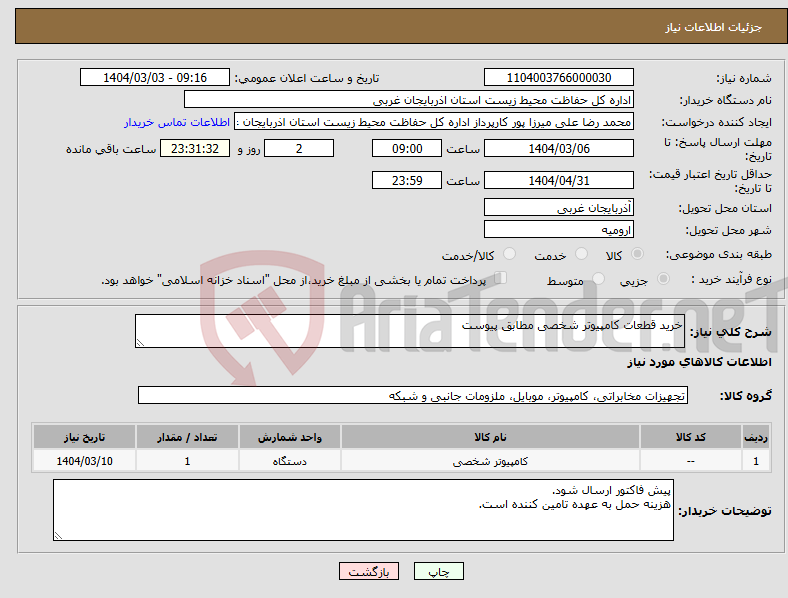Screen dimensions: 788x598
Task: Select the خدمت radio button
Action: pos(581,254)
